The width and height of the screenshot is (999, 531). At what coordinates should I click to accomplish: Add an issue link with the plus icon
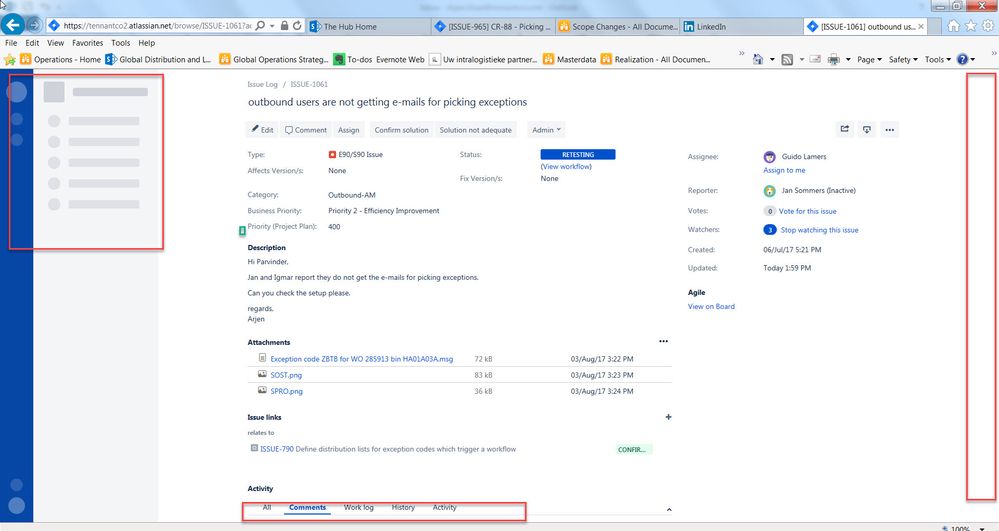668,417
